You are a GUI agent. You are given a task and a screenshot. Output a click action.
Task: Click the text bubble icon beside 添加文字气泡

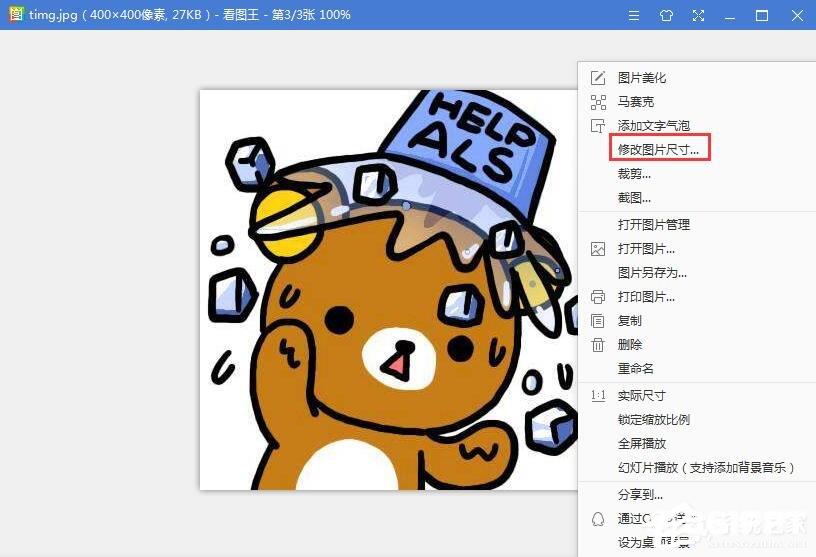[x=598, y=126]
